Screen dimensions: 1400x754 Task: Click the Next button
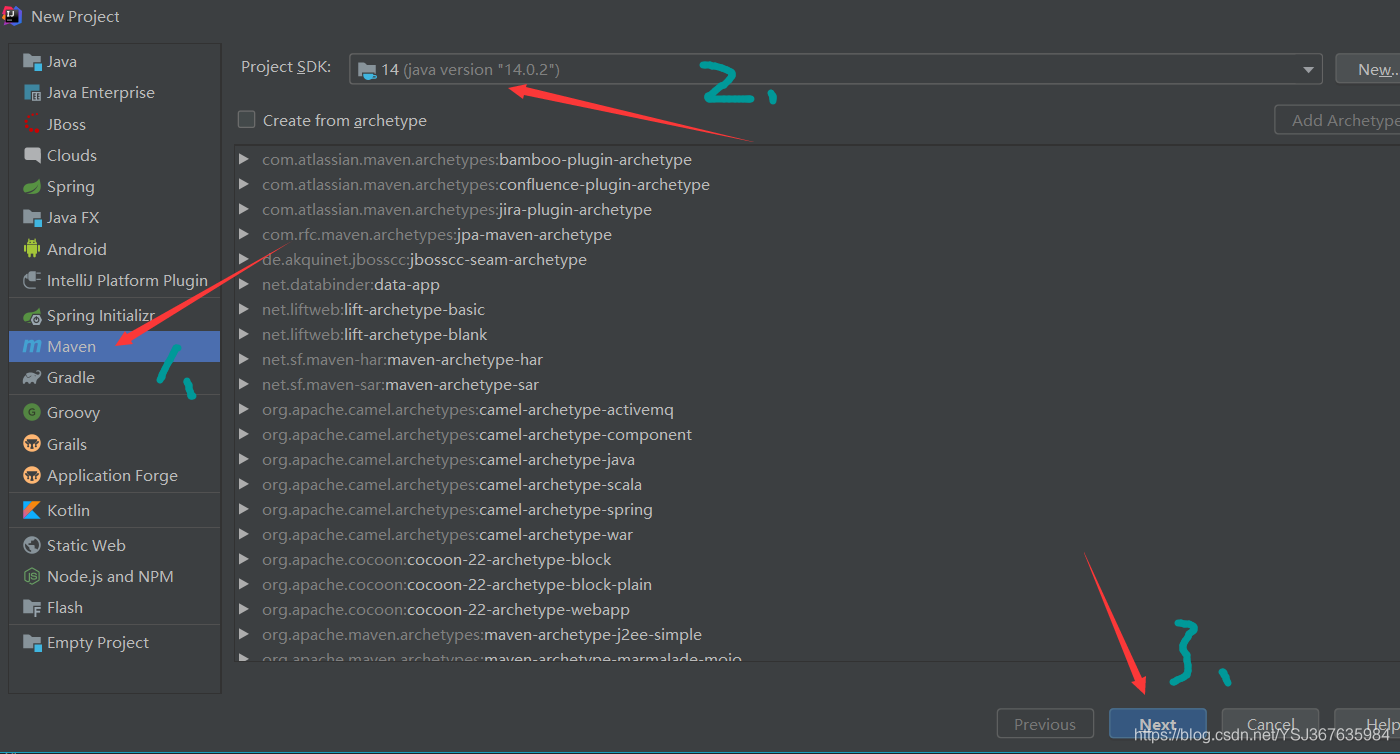1157,724
